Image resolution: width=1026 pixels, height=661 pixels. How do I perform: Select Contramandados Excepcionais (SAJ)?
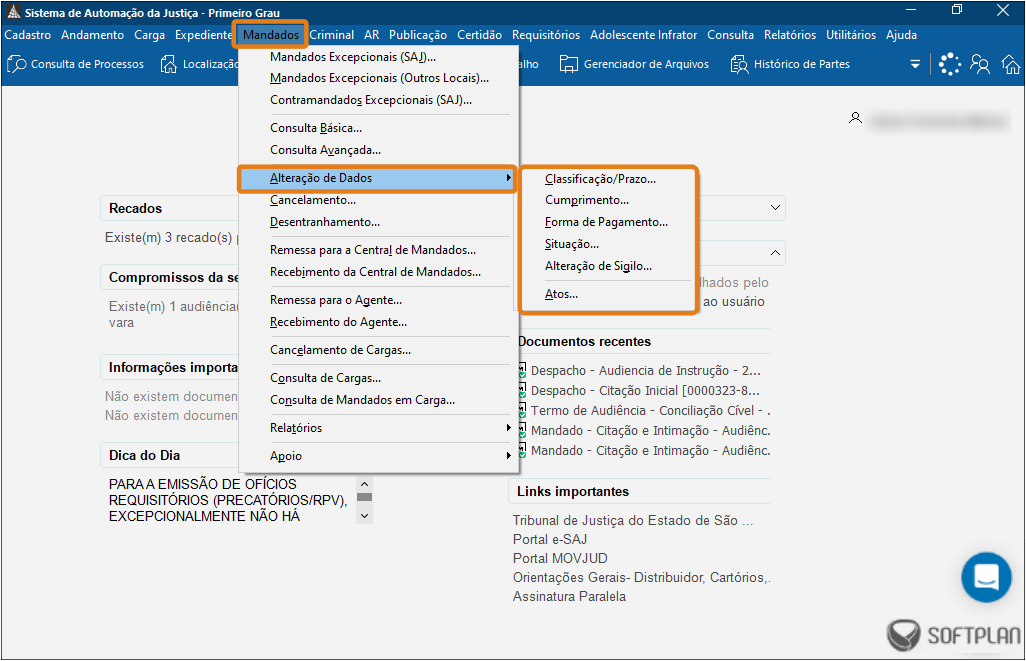click(378, 100)
